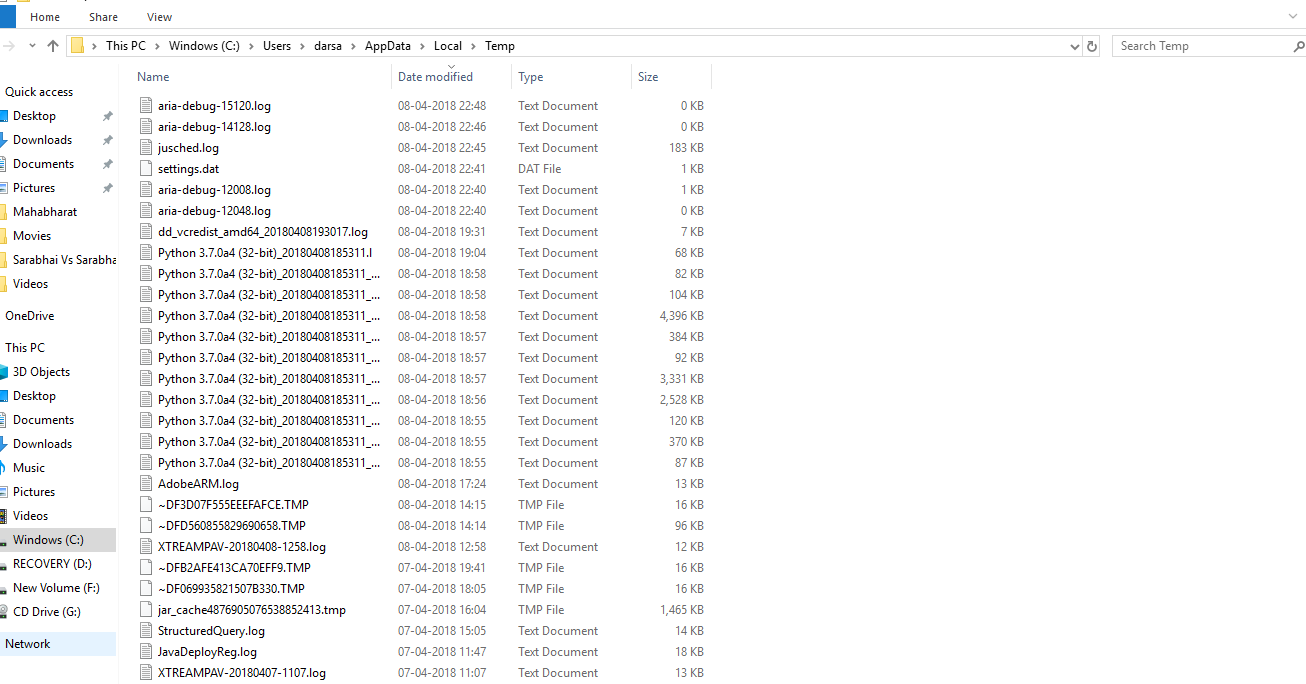Open 3D Objects in sidebar
1306x684 pixels.
(x=41, y=372)
